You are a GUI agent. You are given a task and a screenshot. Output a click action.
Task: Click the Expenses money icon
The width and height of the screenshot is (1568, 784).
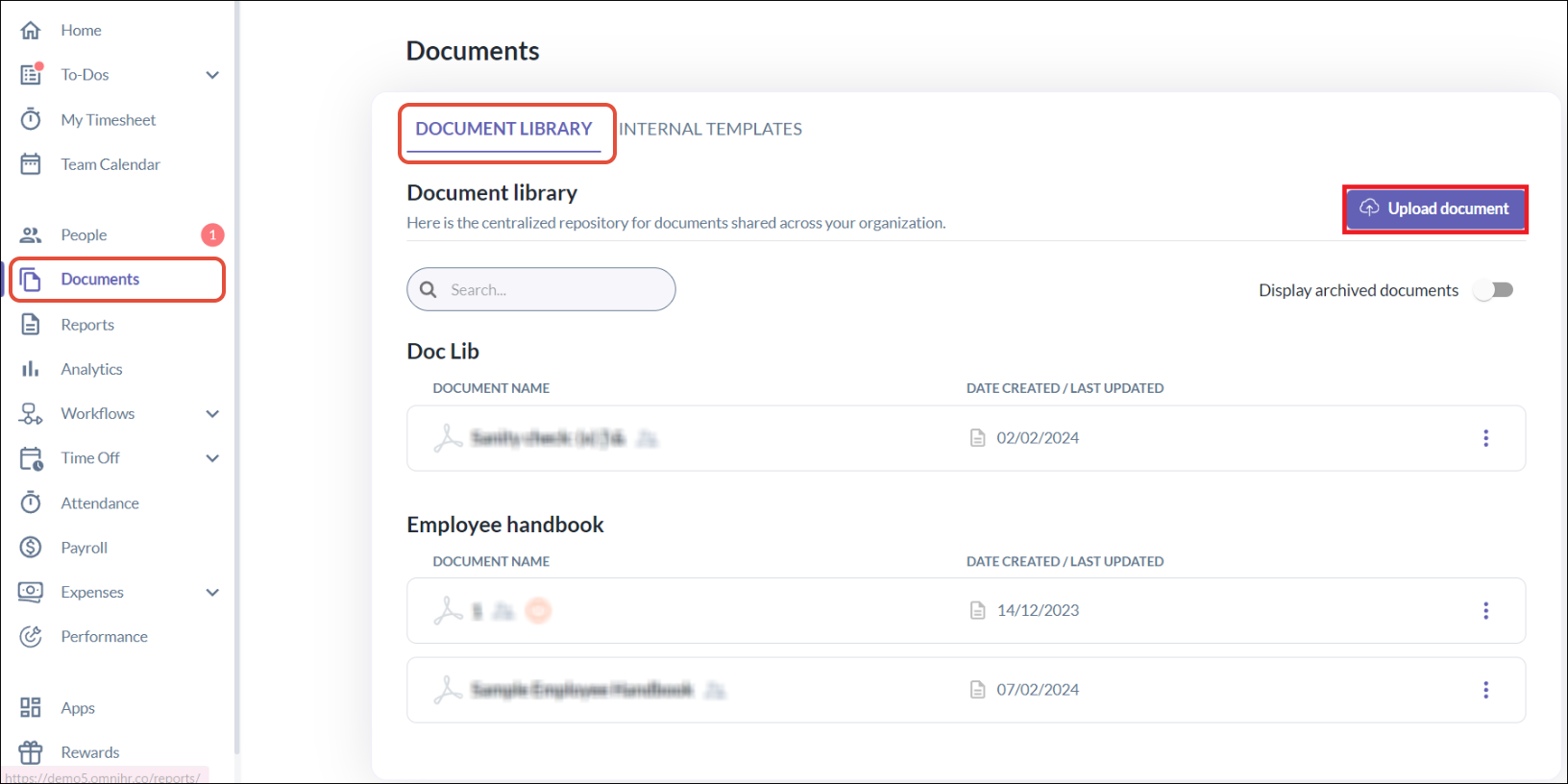click(31, 592)
